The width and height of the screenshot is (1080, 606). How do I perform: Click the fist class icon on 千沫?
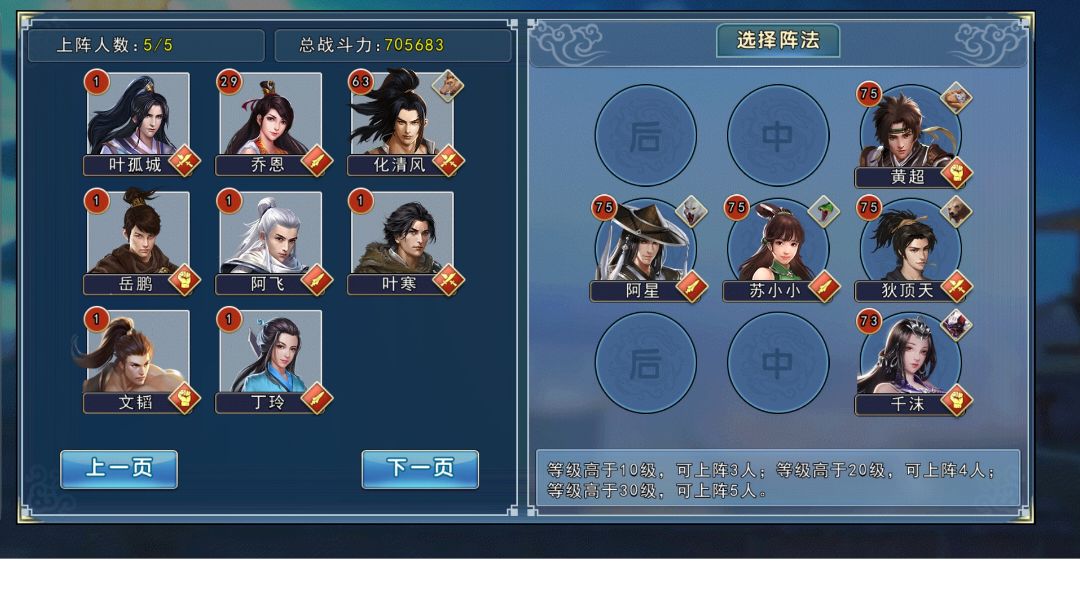pyautogui.click(x=957, y=400)
